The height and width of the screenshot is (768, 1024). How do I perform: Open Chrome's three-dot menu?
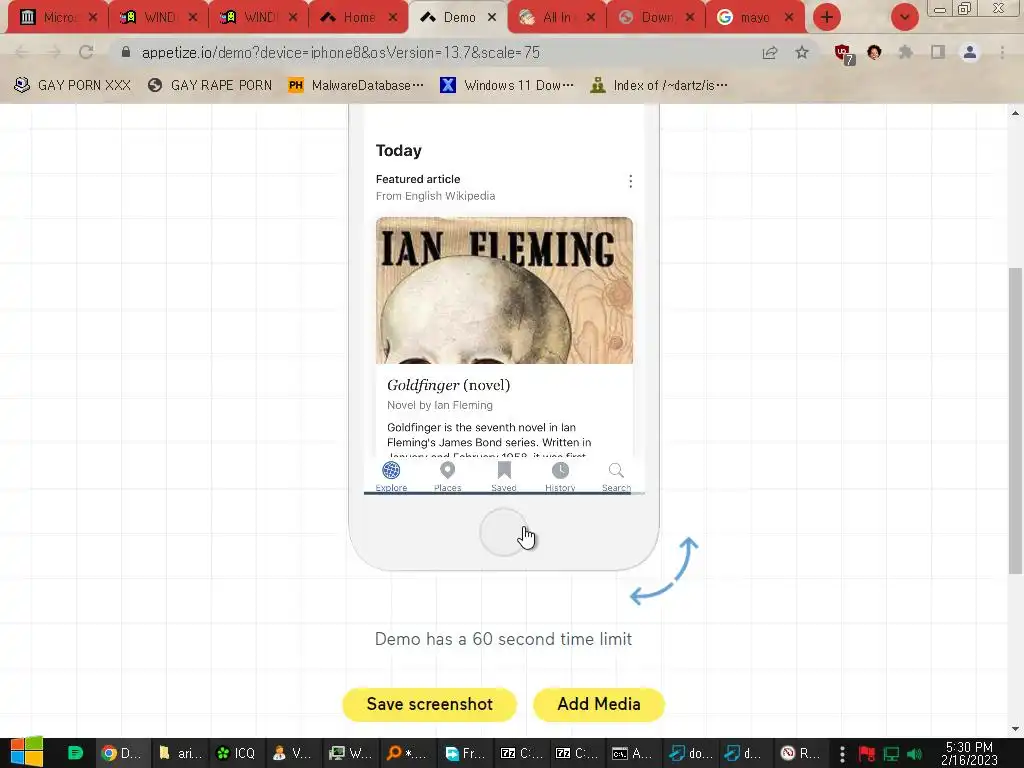(x=1002, y=52)
